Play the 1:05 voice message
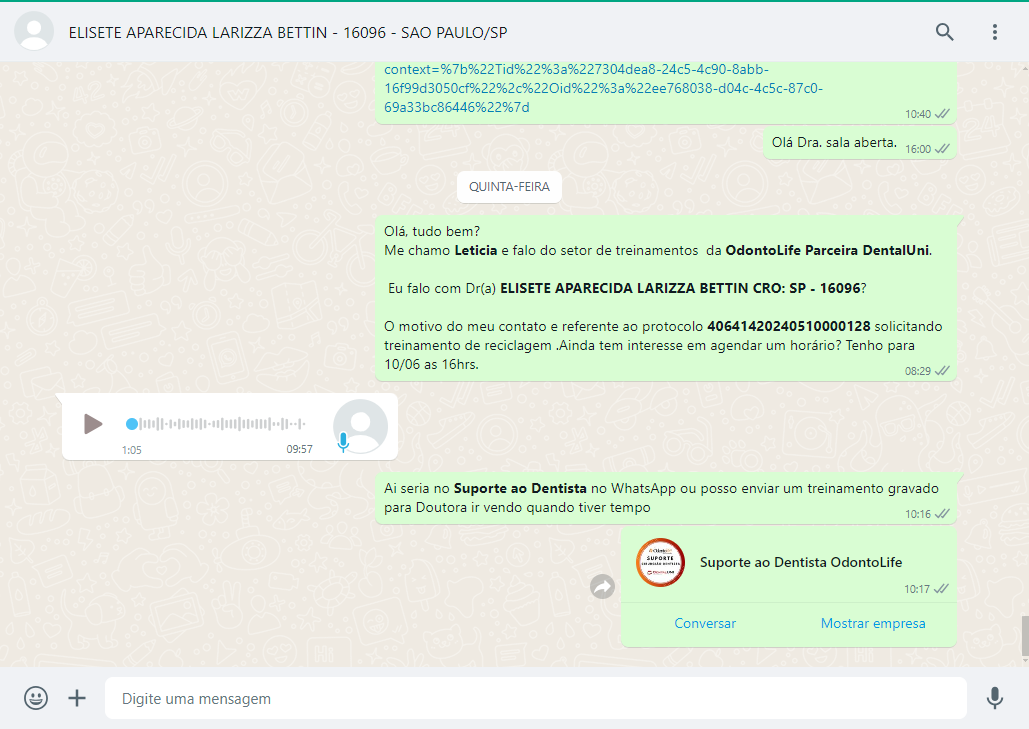The height and width of the screenshot is (729, 1029). 93,424
